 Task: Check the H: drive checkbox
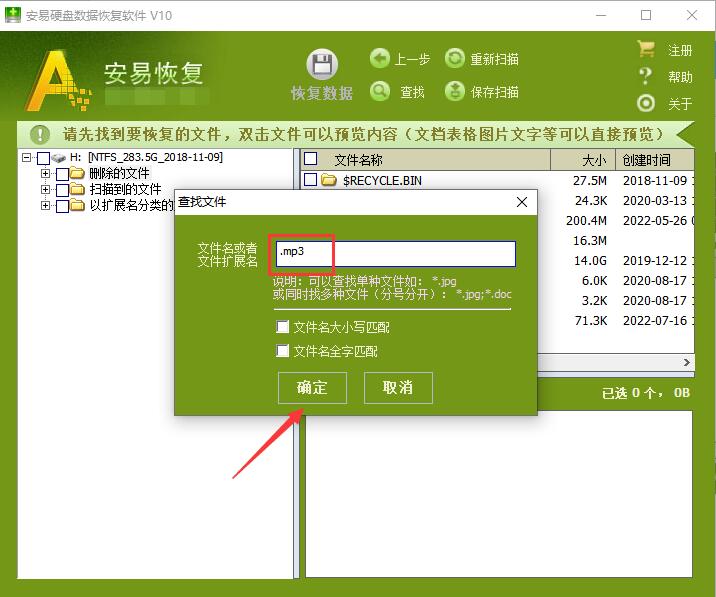point(43,158)
